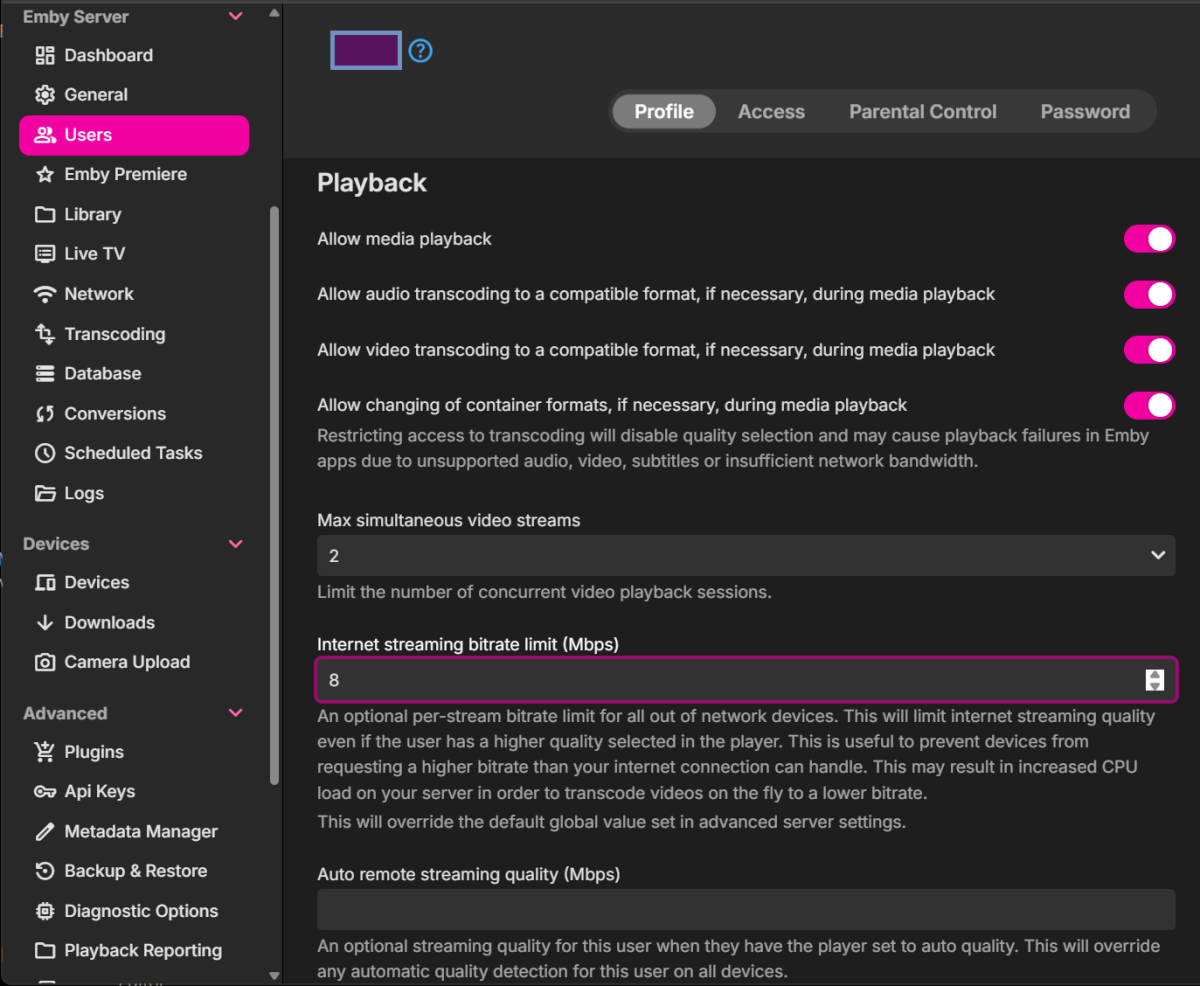Open Metadata Manager in sidebar
Viewport: 1200px width, 986px height.
(x=140, y=831)
